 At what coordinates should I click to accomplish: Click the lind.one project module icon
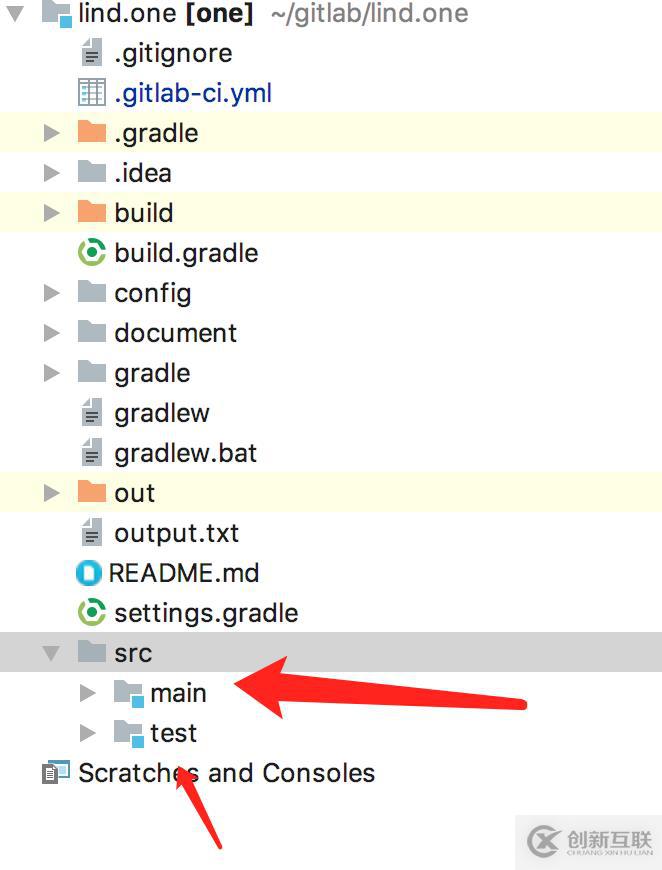56,14
